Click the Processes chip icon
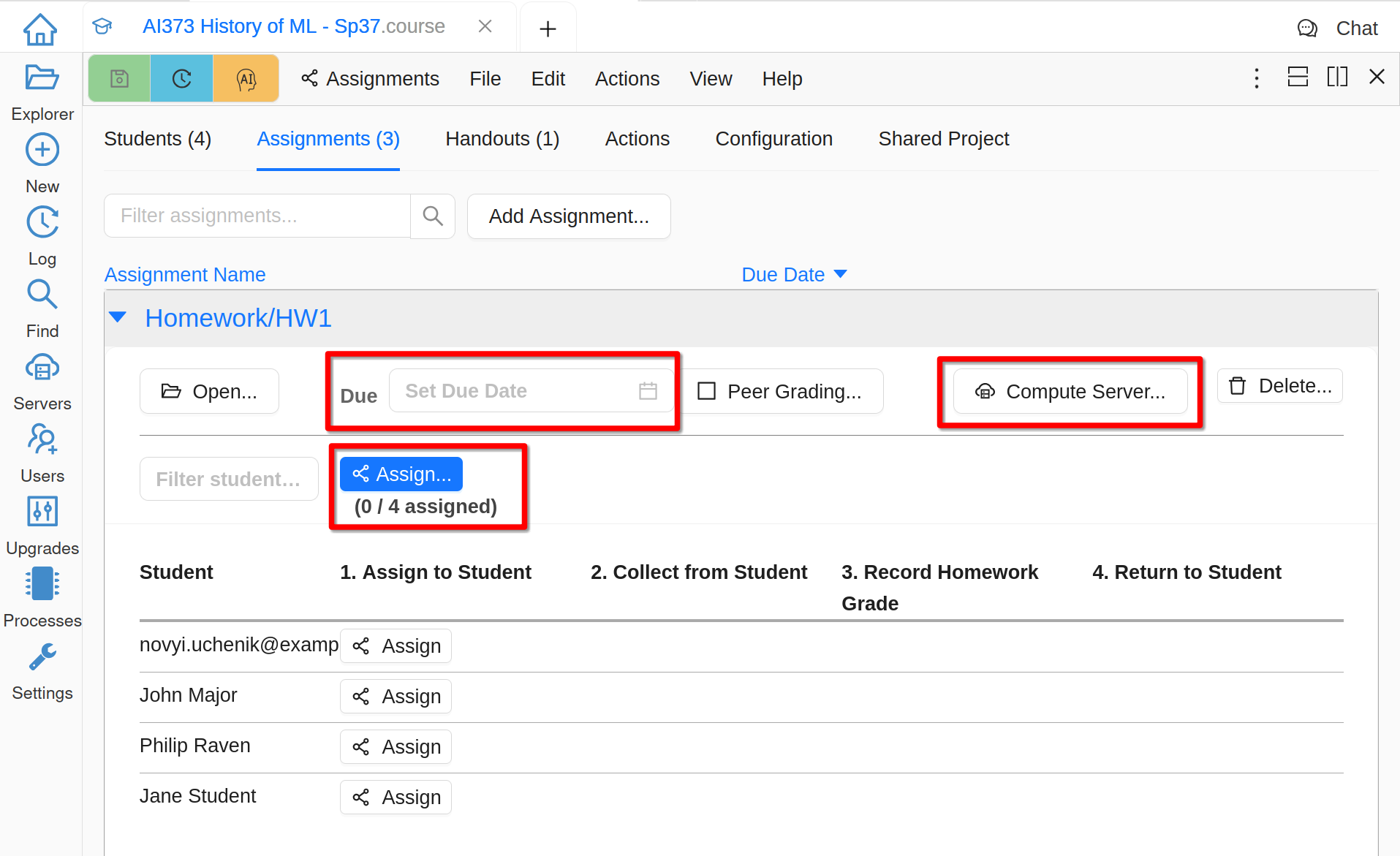 click(42, 585)
